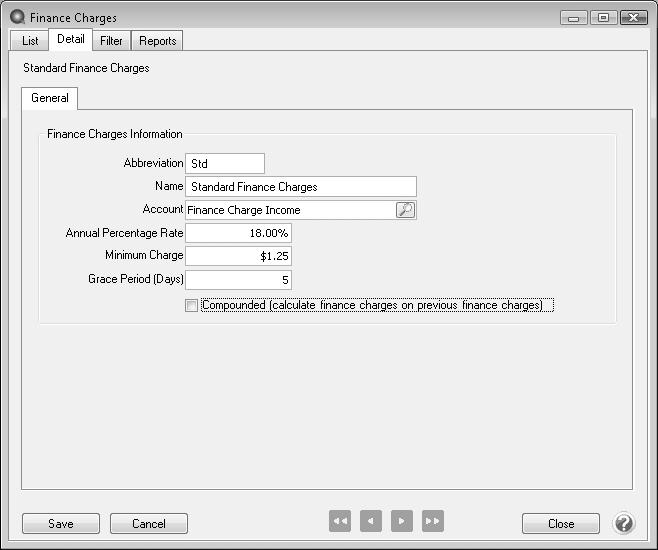Click the Minimum Charge field
Screen dimensions: 658x550
pyautogui.click(x=238, y=256)
